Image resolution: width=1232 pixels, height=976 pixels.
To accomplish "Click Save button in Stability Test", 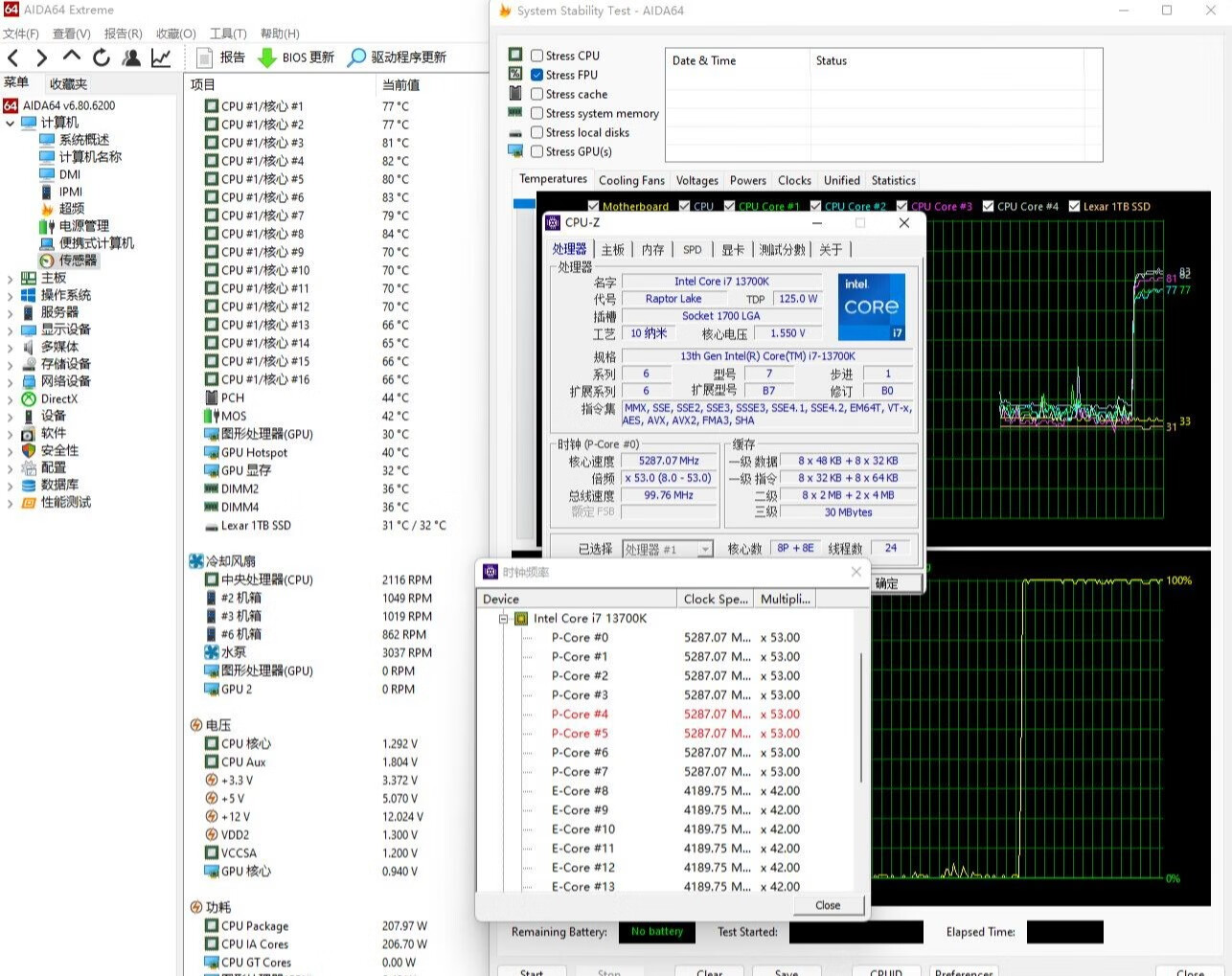I will pyautogui.click(x=787, y=970).
